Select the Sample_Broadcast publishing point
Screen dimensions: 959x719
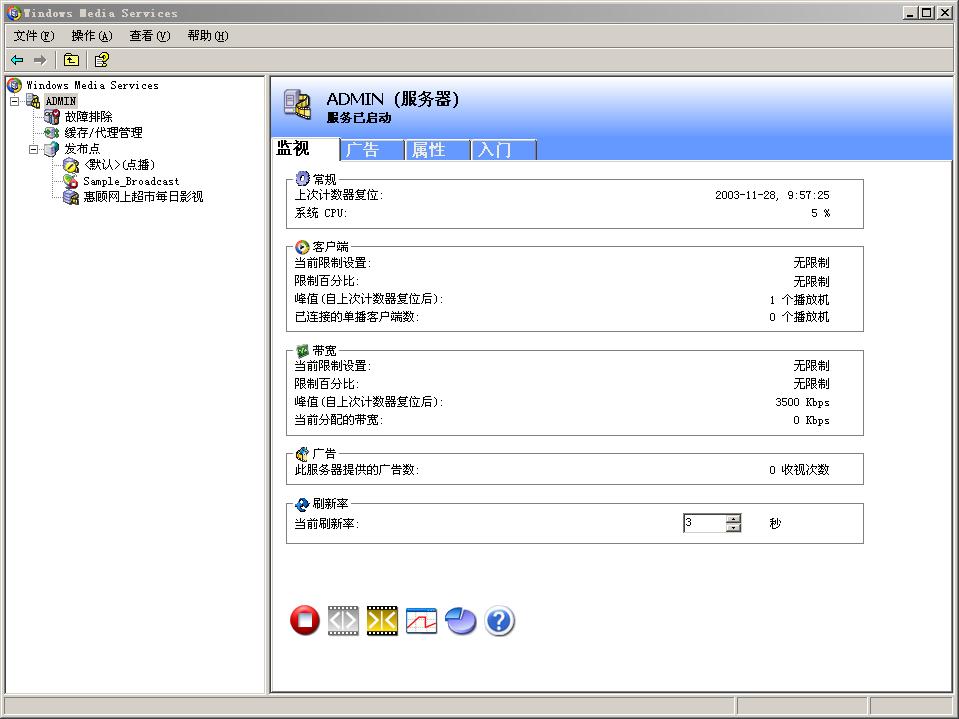tap(131, 181)
